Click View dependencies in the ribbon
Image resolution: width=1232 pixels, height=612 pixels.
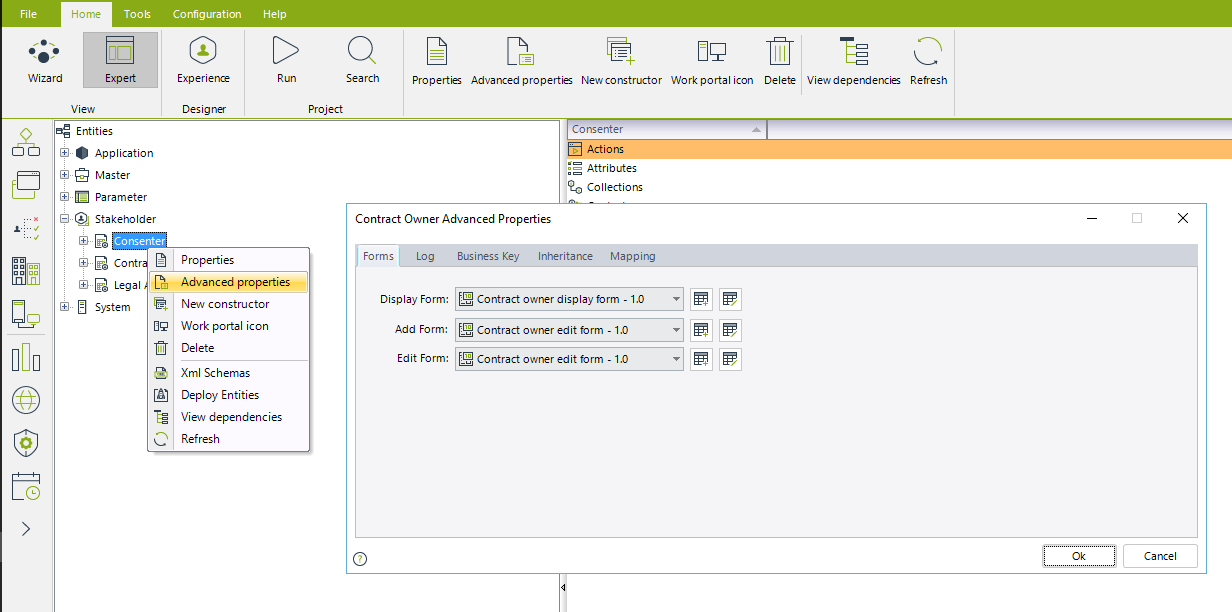click(853, 61)
